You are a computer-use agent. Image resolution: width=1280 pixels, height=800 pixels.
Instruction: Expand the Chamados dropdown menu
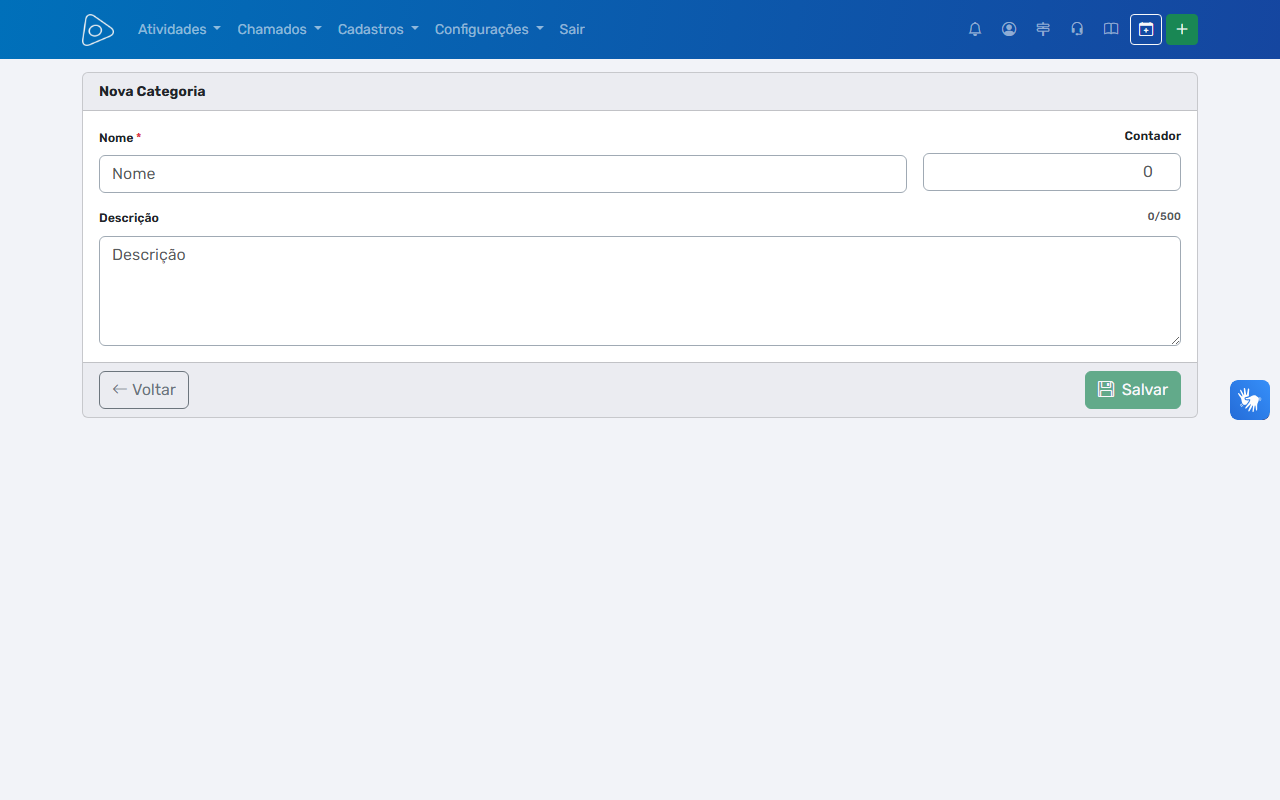click(279, 29)
